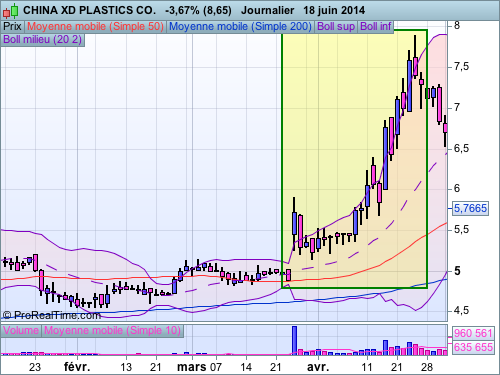The image size is (500, 375).
Task: Click the CHINA XD PLASTICS CO. title
Action: pos(89,10)
